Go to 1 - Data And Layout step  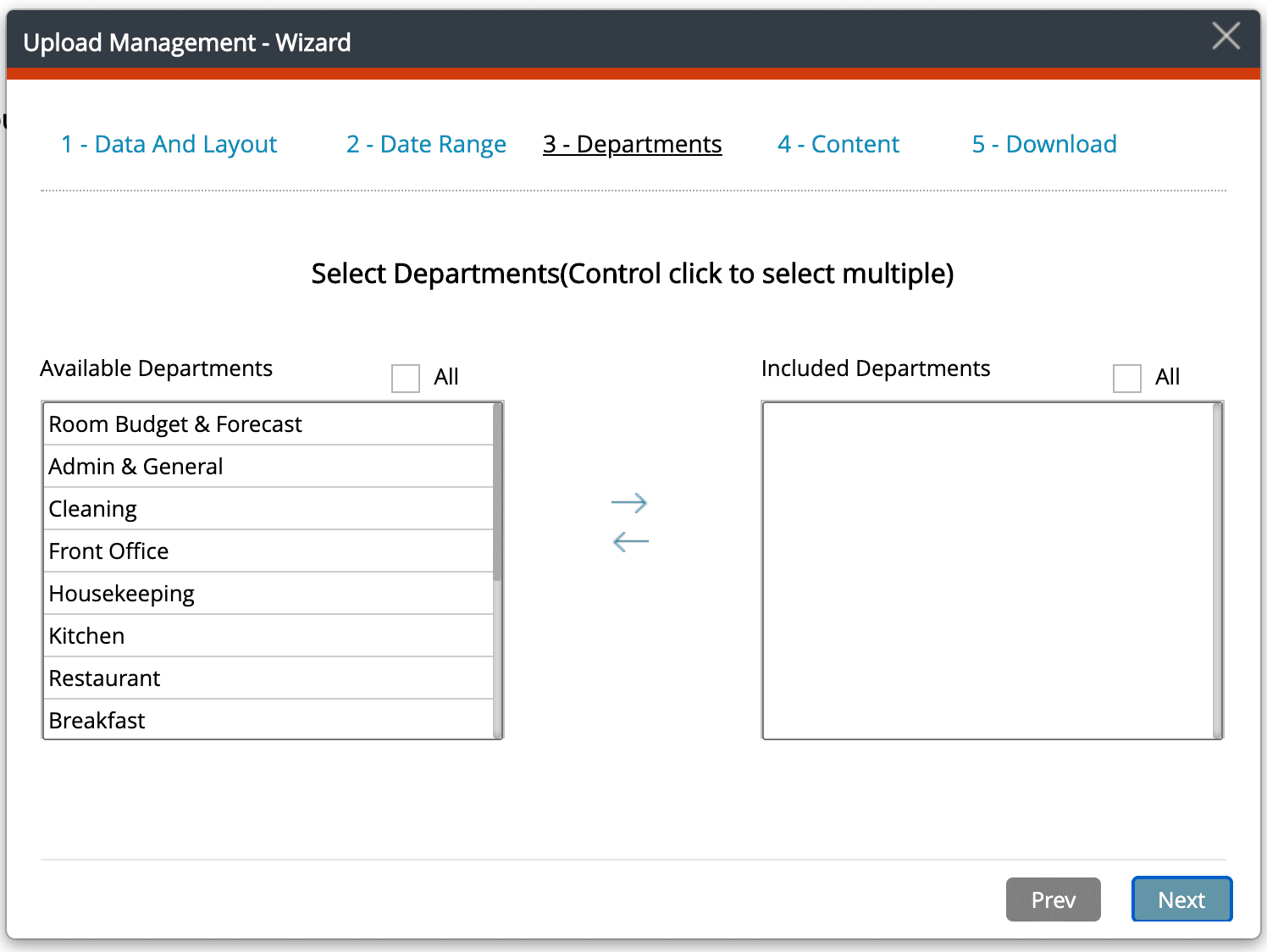pyautogui.click(x=169, y=144)
